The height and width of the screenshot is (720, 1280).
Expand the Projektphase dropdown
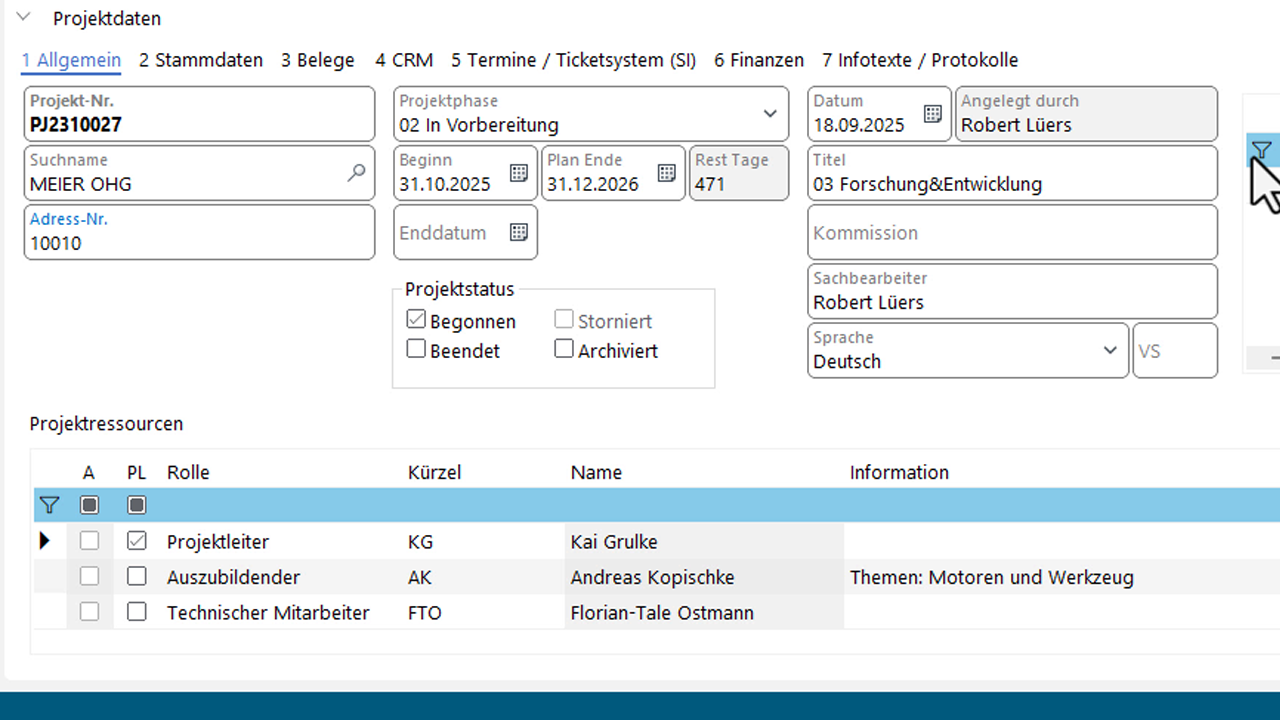770,114
